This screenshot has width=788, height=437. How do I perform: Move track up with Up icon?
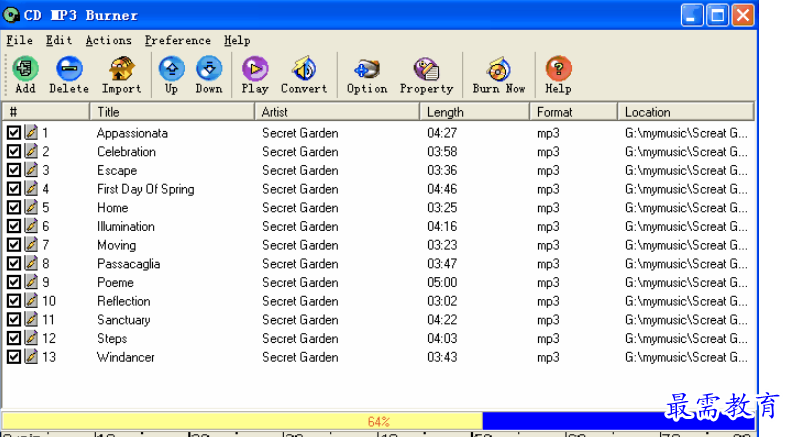(x=171, y=70)
